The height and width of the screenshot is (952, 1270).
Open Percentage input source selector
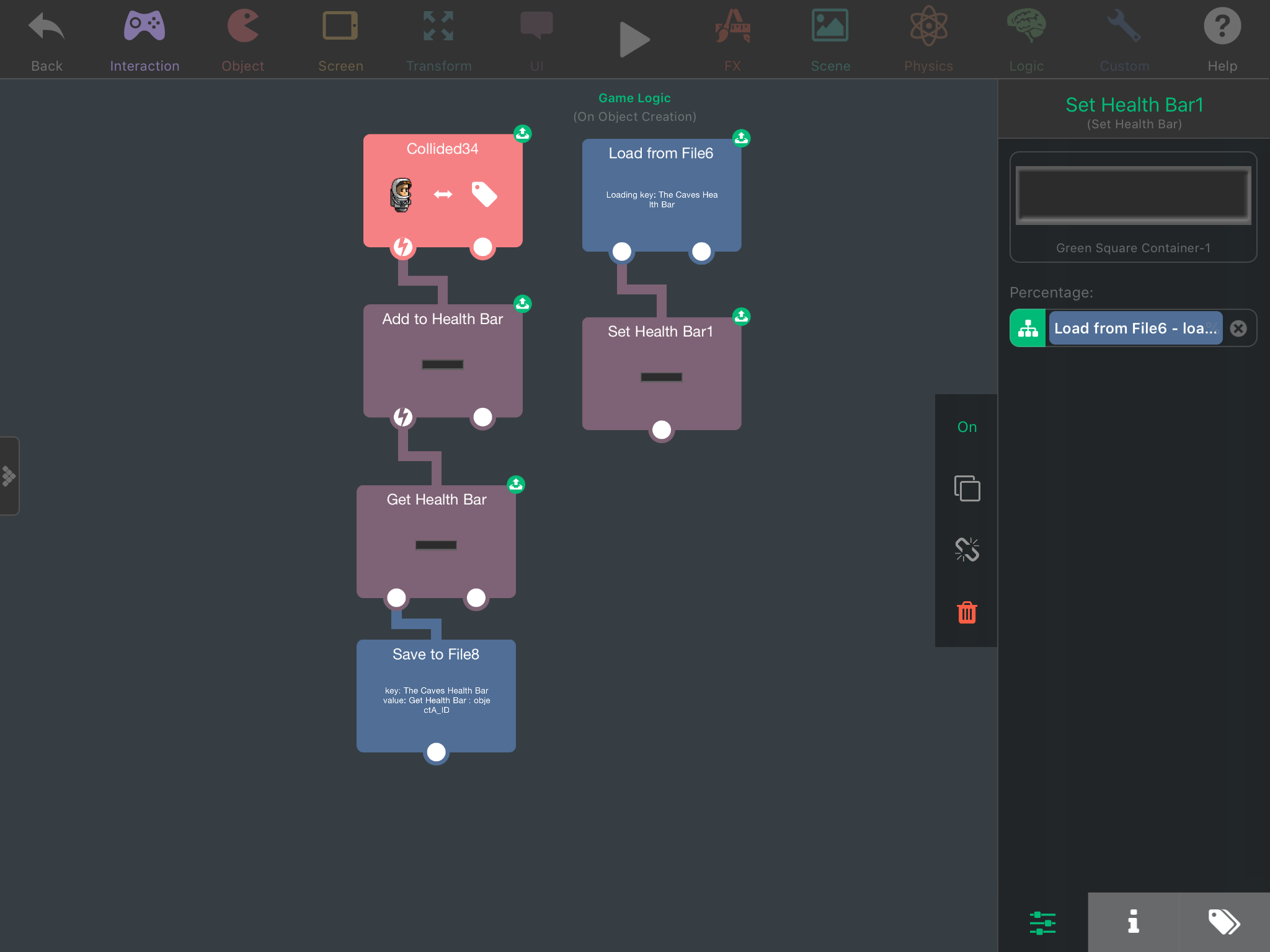(x=1028, y=328)
